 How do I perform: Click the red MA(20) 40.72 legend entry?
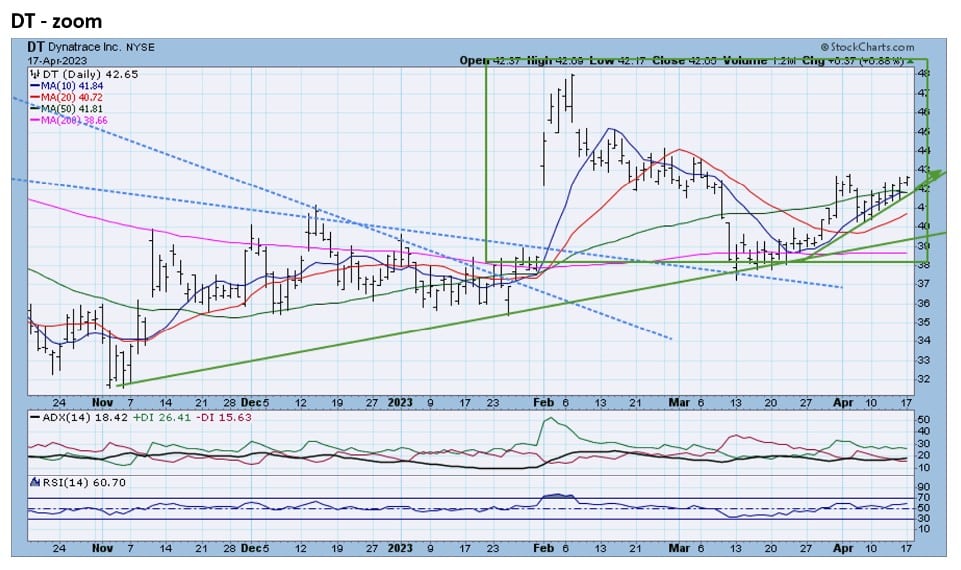coord(67,97)
